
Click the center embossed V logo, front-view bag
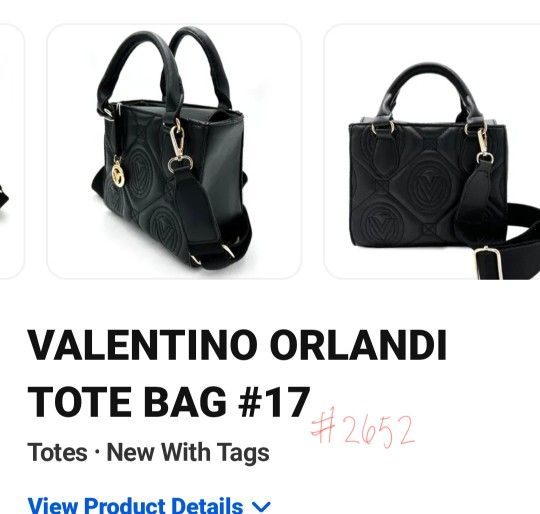tap(428, 186)
